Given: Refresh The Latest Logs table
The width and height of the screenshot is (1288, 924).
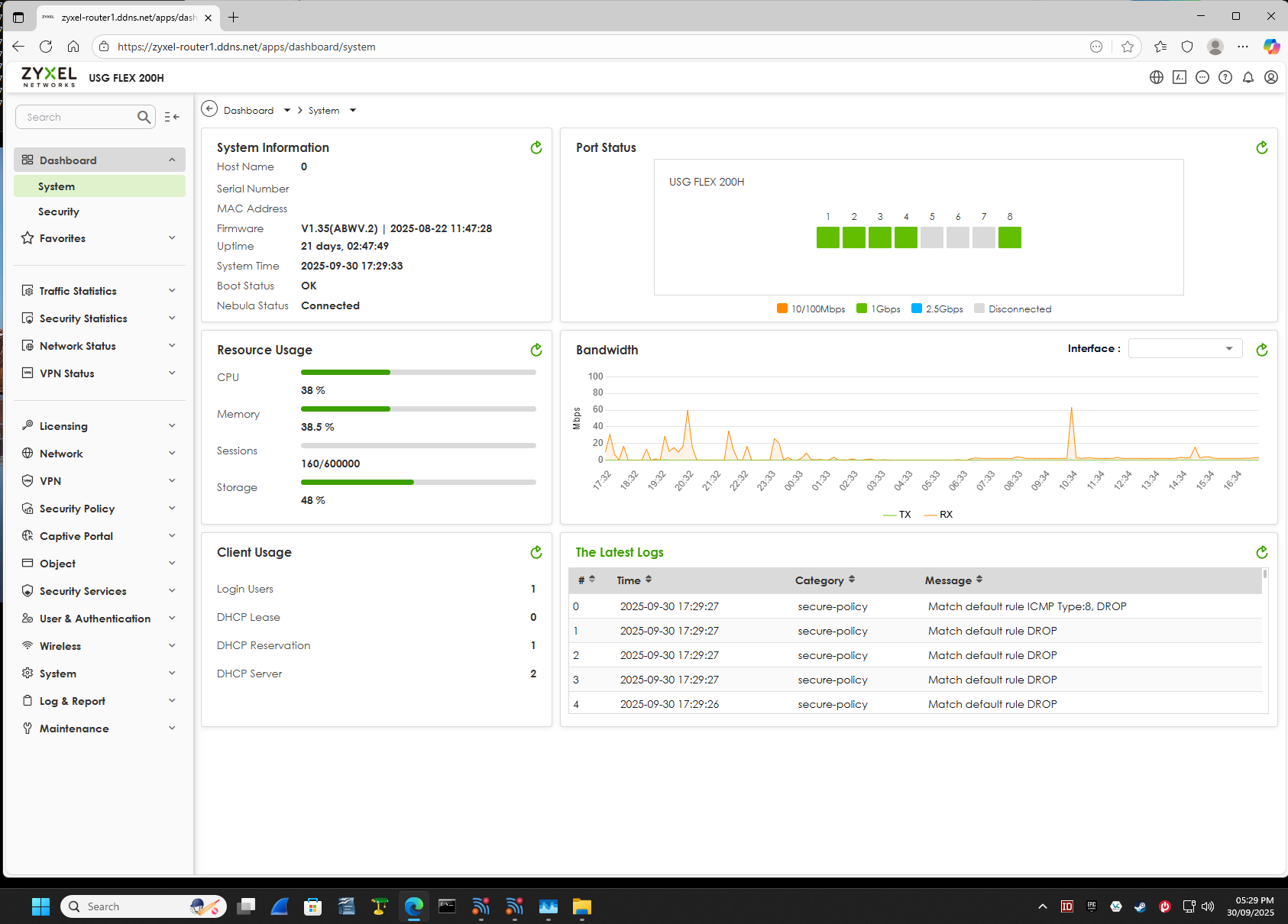Looking at the screenshot, I should (1261, 552).
